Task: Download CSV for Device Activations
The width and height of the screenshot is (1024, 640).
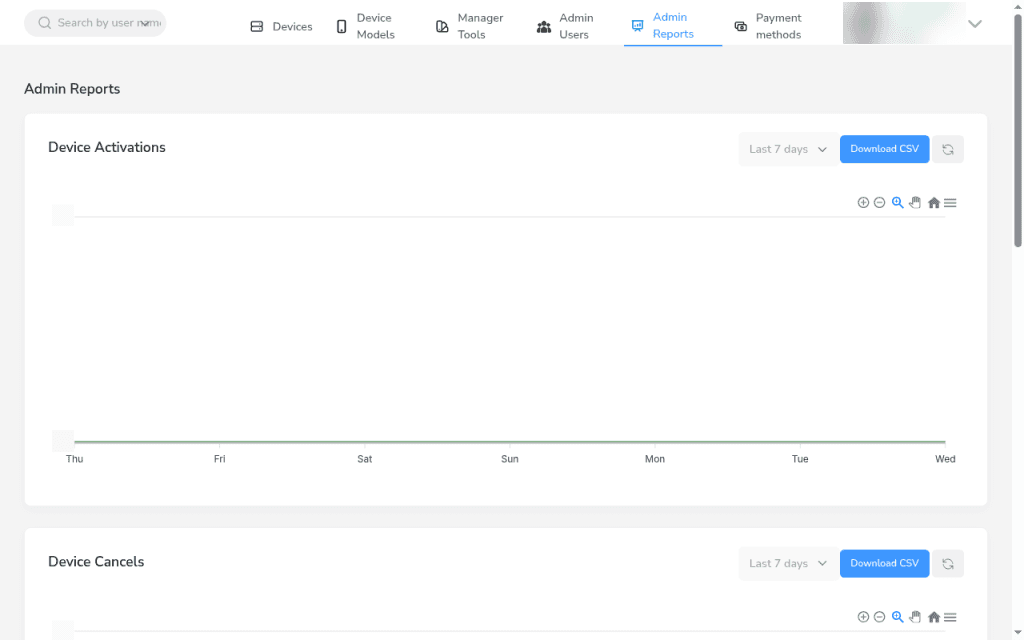Action: 884,149
